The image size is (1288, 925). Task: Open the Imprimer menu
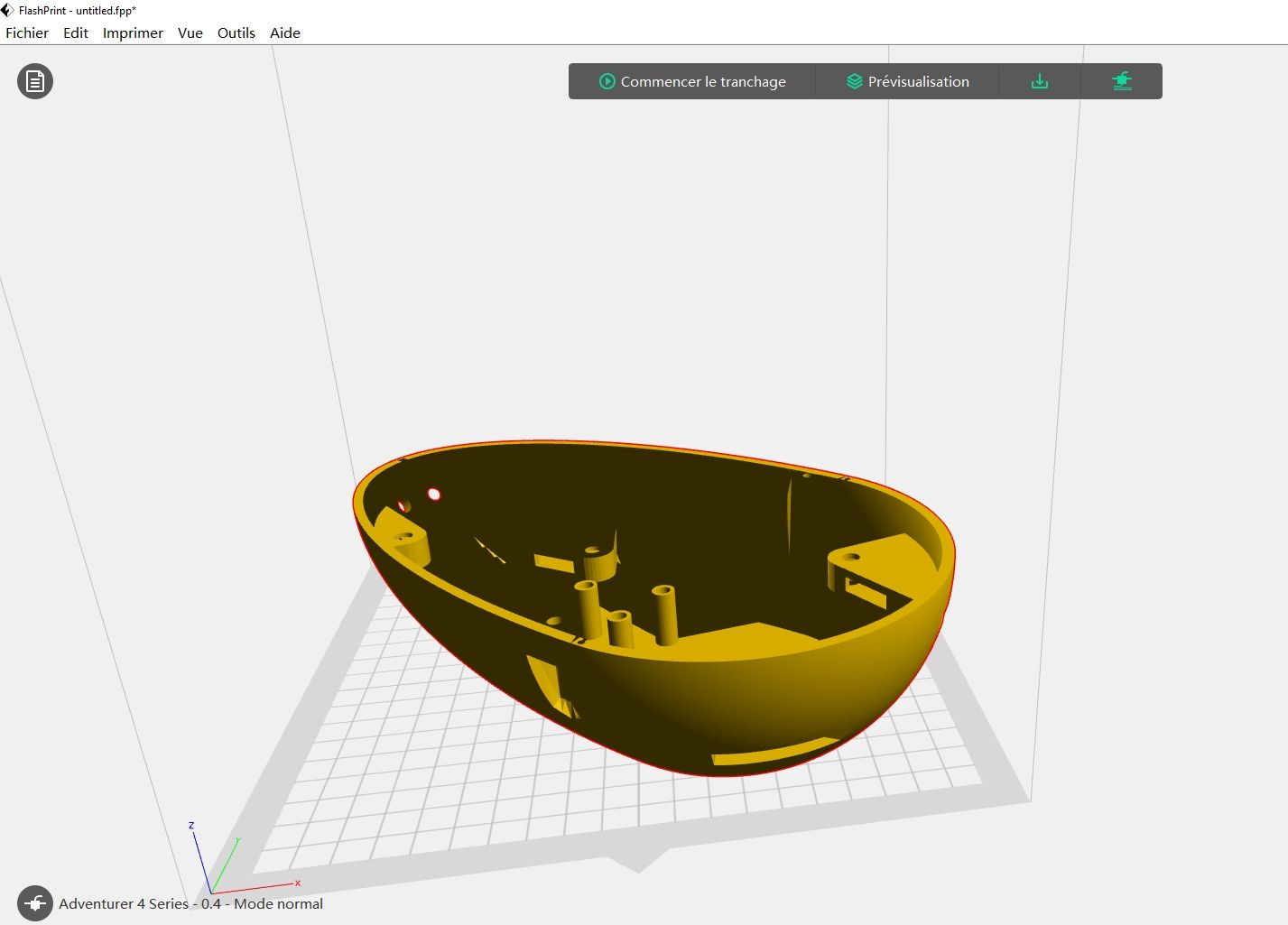click(133, 32)
